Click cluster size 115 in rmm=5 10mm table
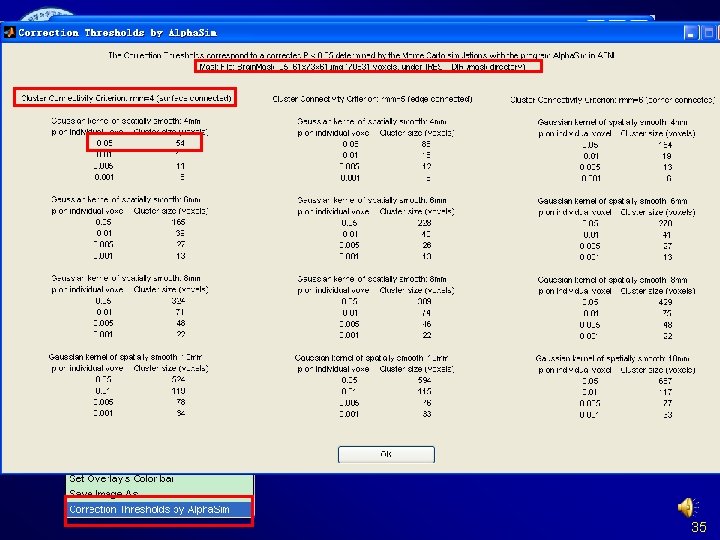Viewport: 720px width, 540px height. [x=424, y=392]
